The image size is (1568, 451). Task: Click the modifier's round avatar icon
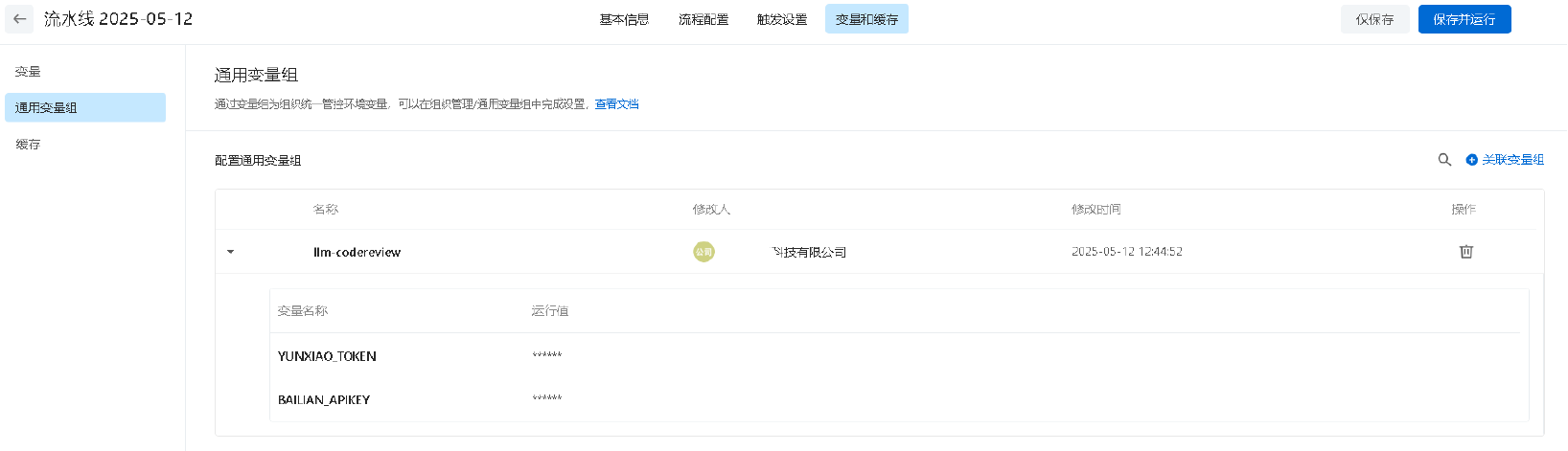tap(703, 252)
